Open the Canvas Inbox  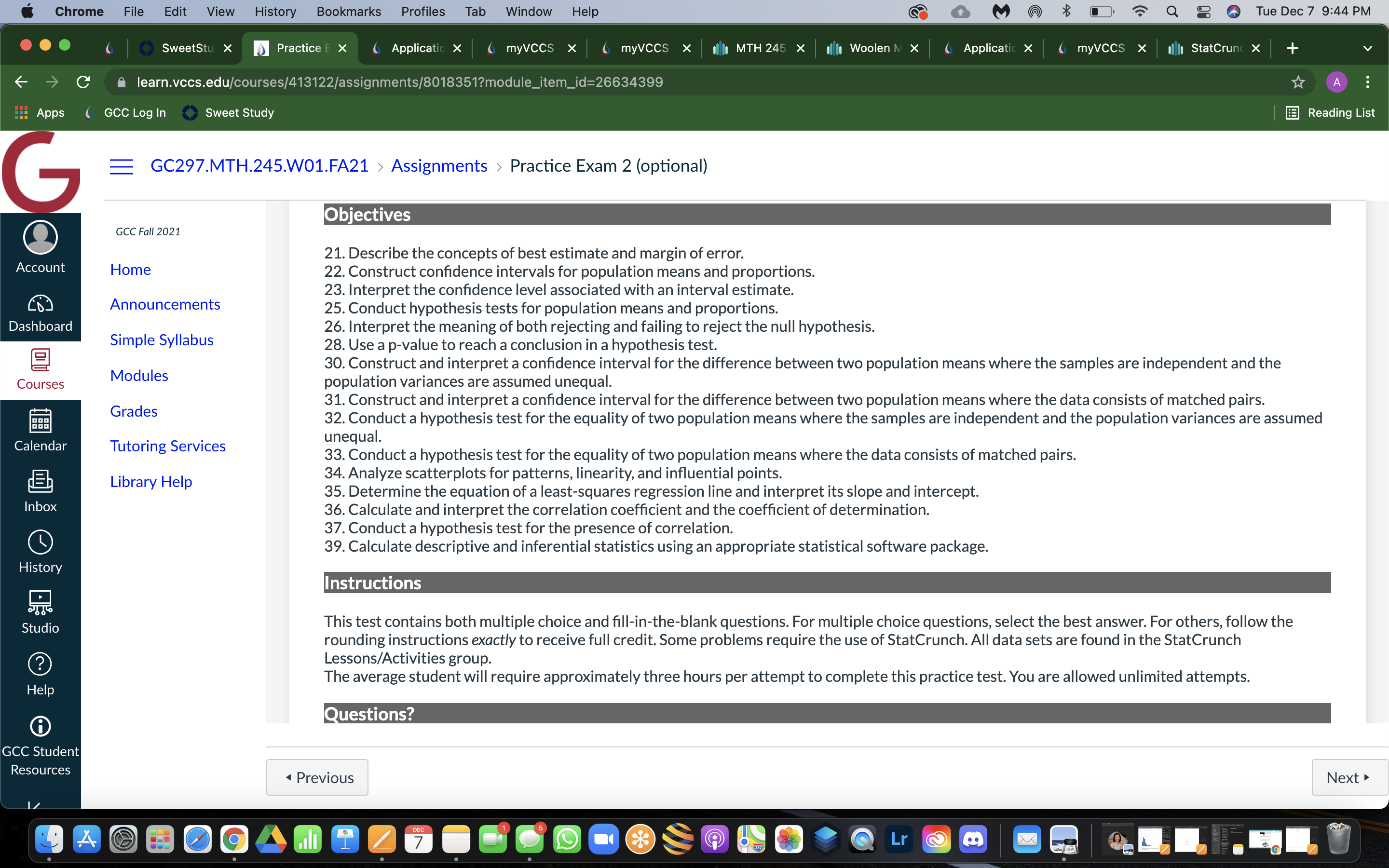tap(40, 491)
